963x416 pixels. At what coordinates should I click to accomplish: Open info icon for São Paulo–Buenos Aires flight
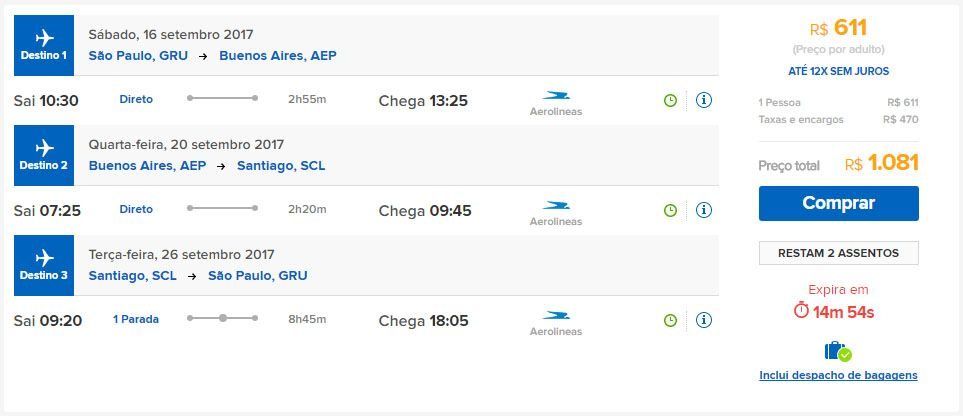704,100
